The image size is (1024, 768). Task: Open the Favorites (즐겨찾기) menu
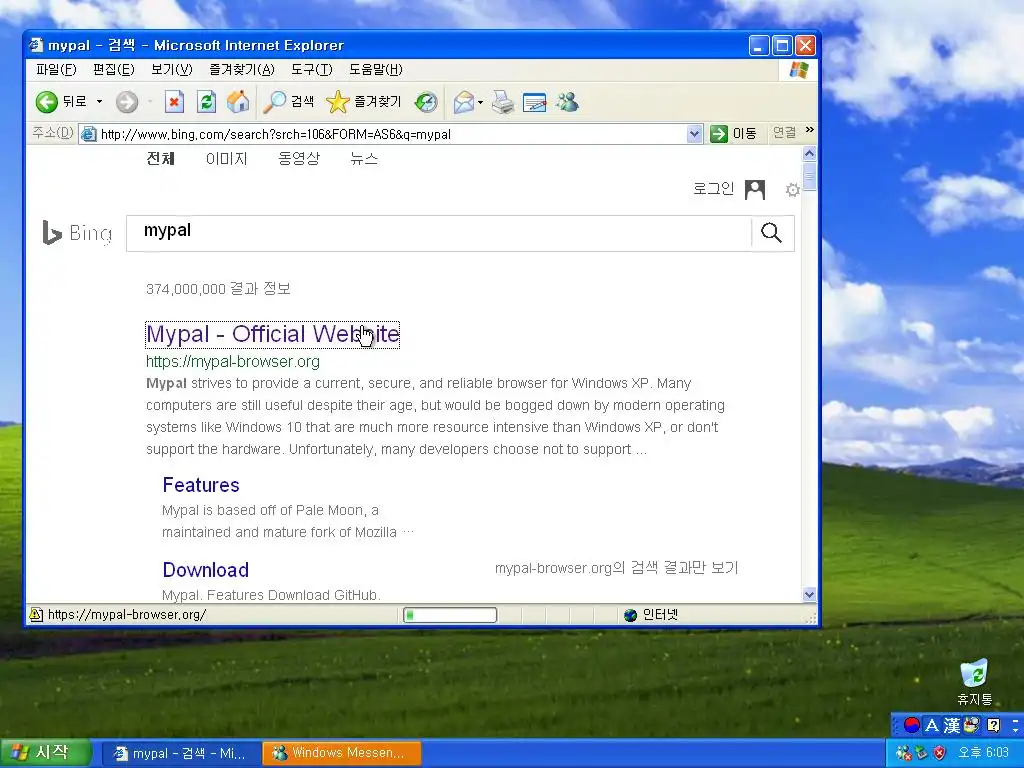pos(242,69)
